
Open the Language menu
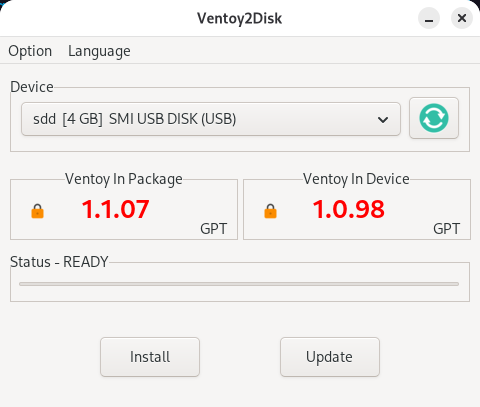pyautogui.click(x=99, y=51)
